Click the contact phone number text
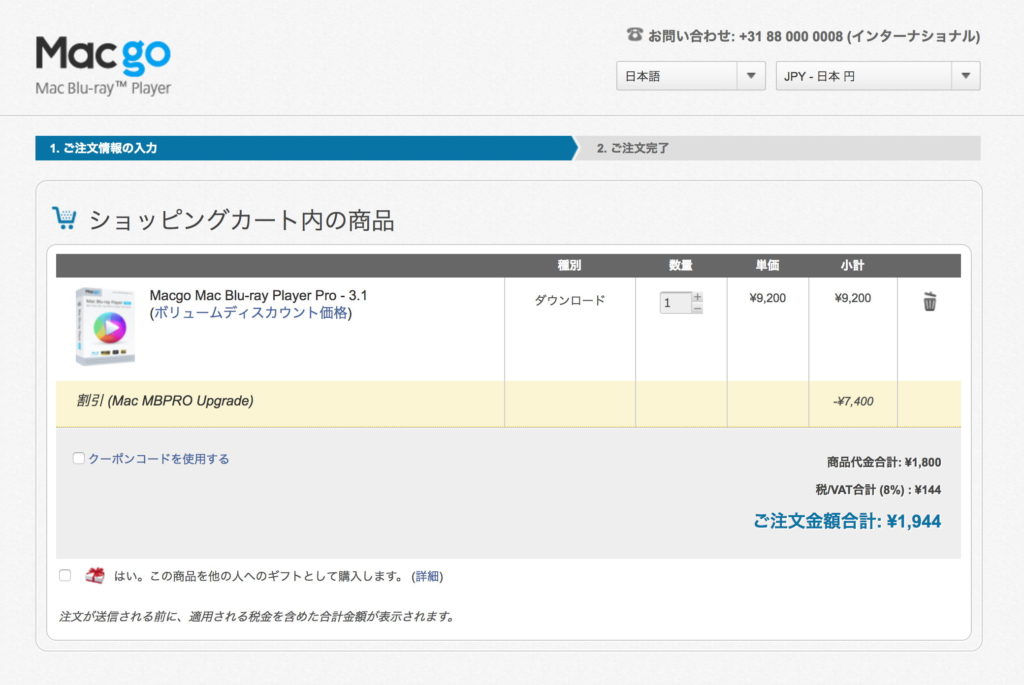Image resolution: width=1024 pixels, height=685 pixels. 791,37
